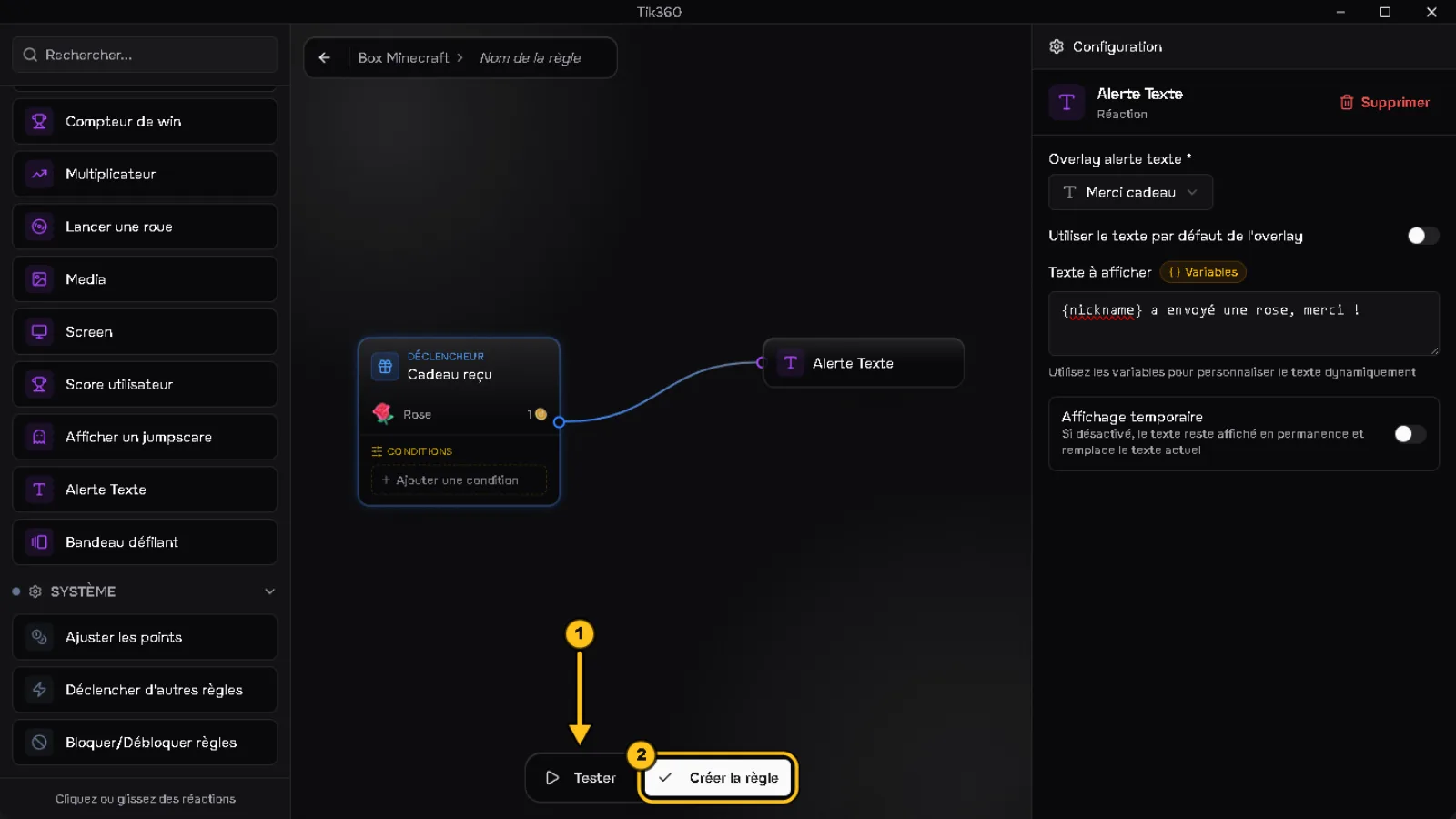Click Box Minecraft breadcrumb
1456x819 pixels.
[403, 57]
